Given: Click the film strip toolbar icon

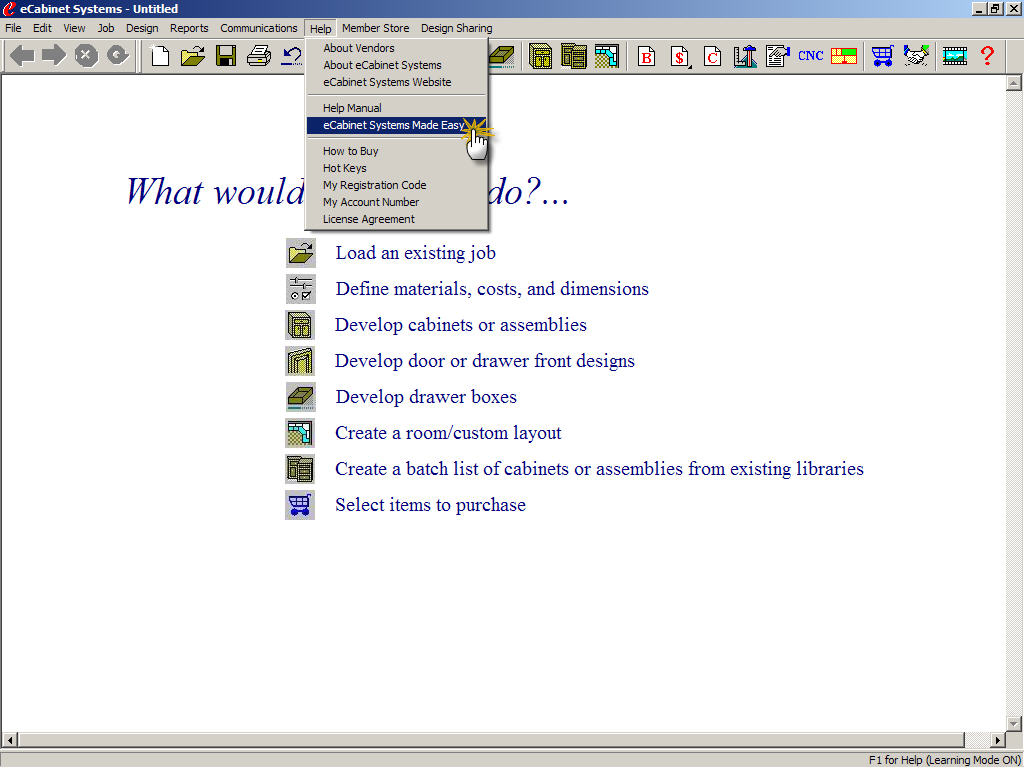Looking at the screenshot, I should tap(954, 56).
